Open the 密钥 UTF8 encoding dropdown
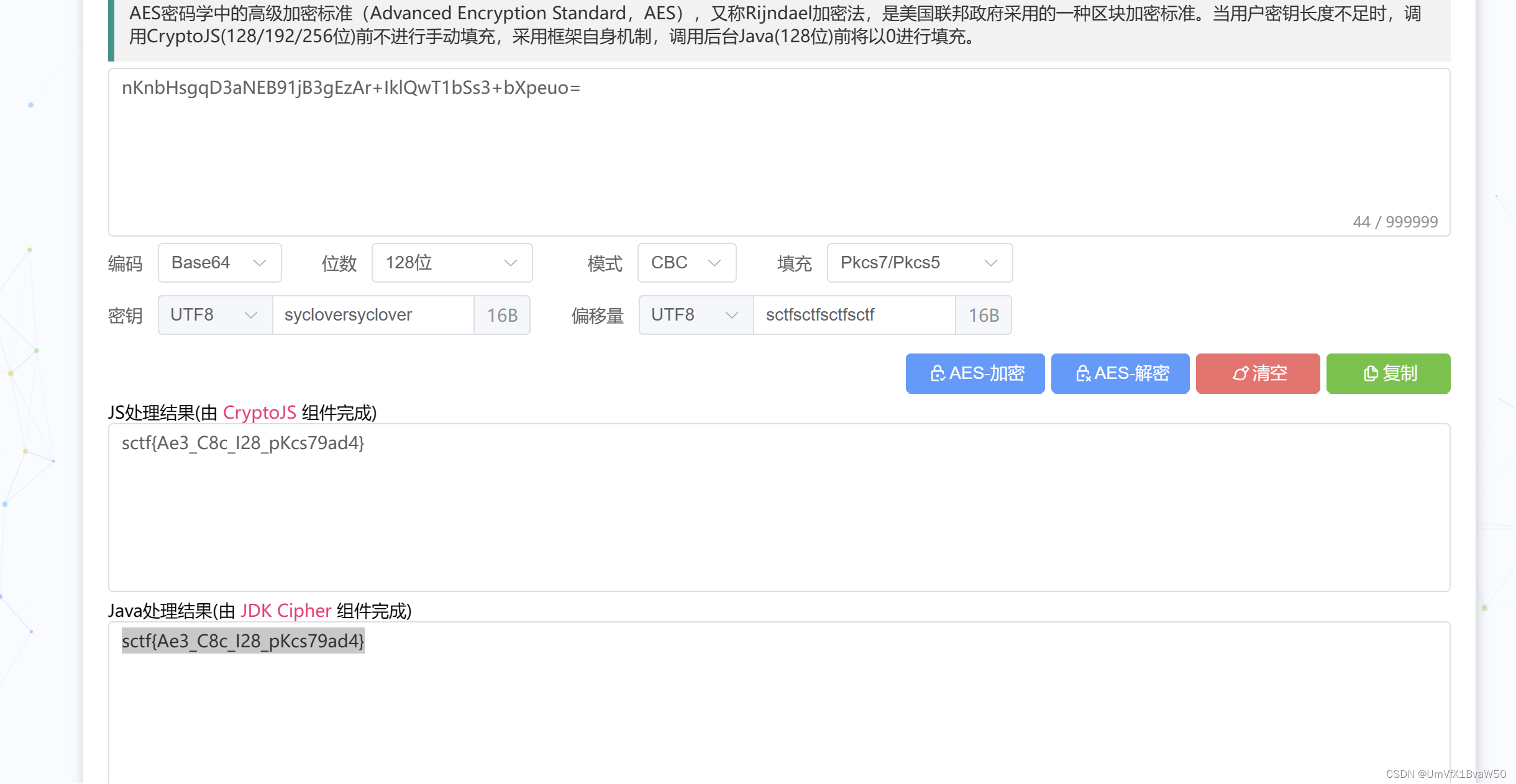1516x784 pixels. tap(215, 315)
